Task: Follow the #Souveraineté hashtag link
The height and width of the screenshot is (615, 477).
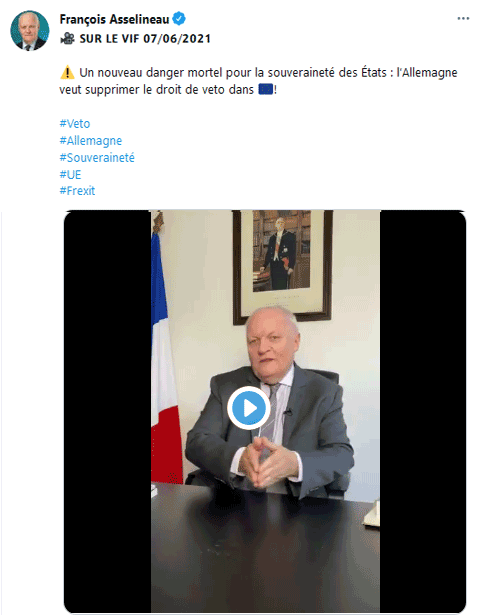Action: coord(97,157)
